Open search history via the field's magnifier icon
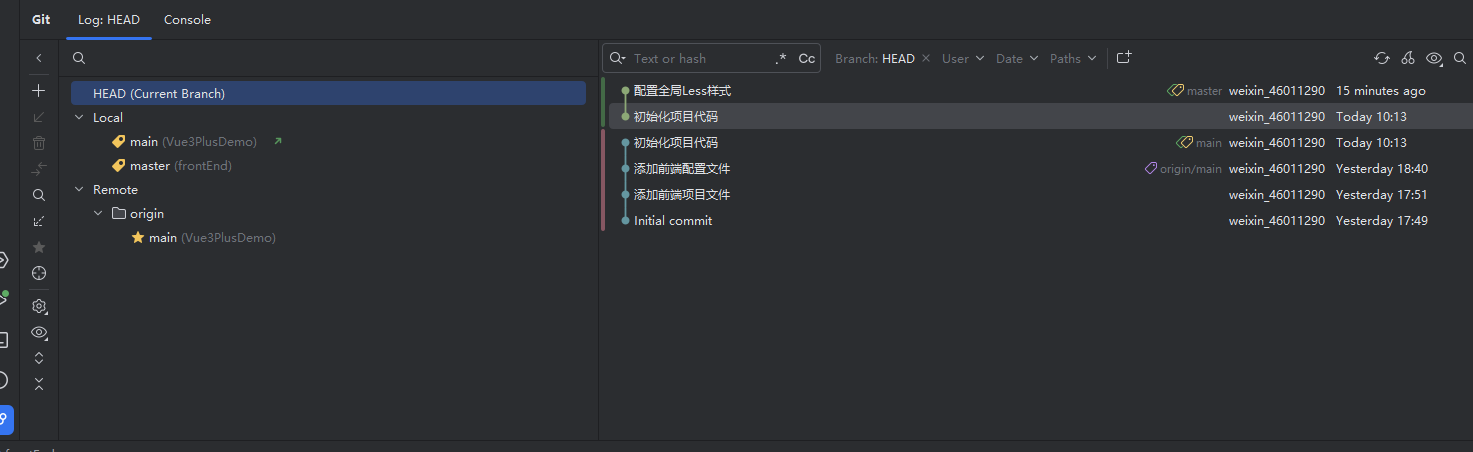This screenshot has width=1473, height=452. (617, 58)
